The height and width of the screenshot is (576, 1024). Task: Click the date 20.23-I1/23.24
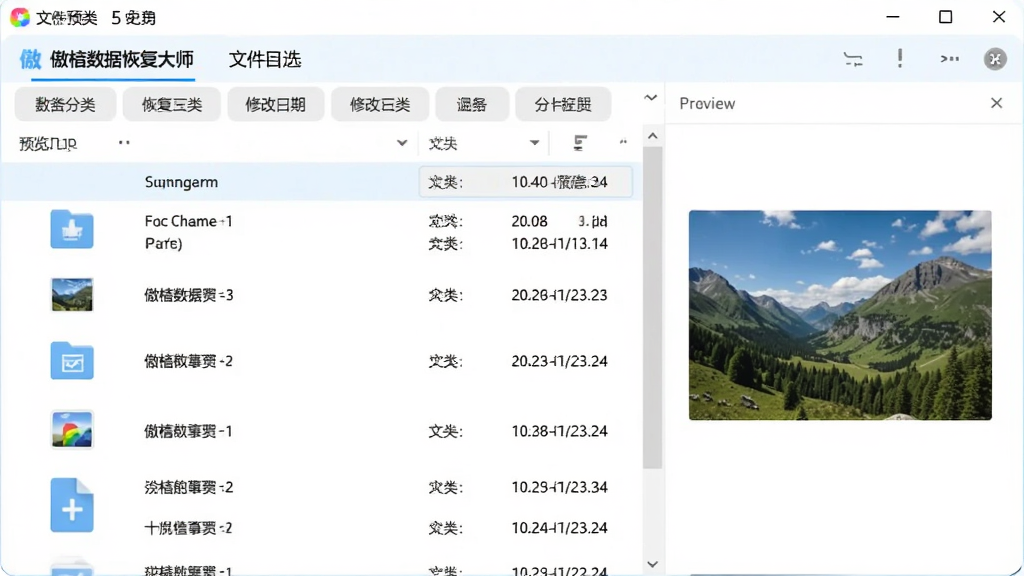[560, 361]
